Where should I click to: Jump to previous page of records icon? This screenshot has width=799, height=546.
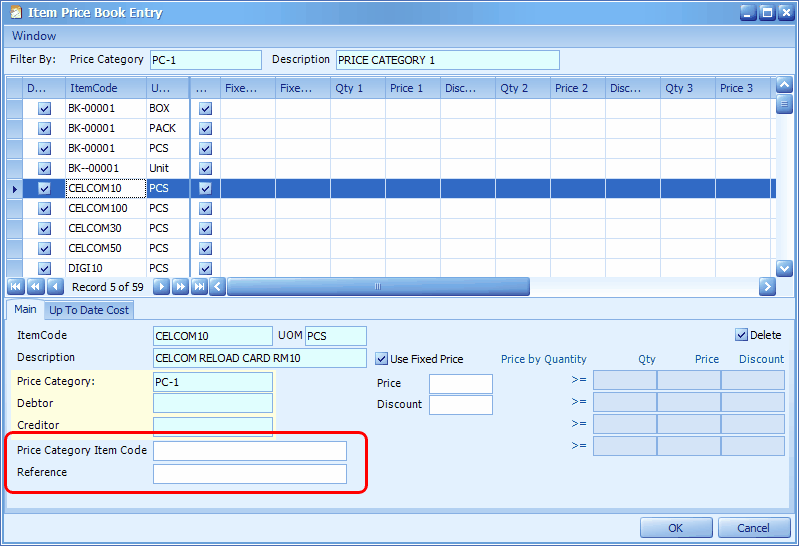click(x=36, y=287)
